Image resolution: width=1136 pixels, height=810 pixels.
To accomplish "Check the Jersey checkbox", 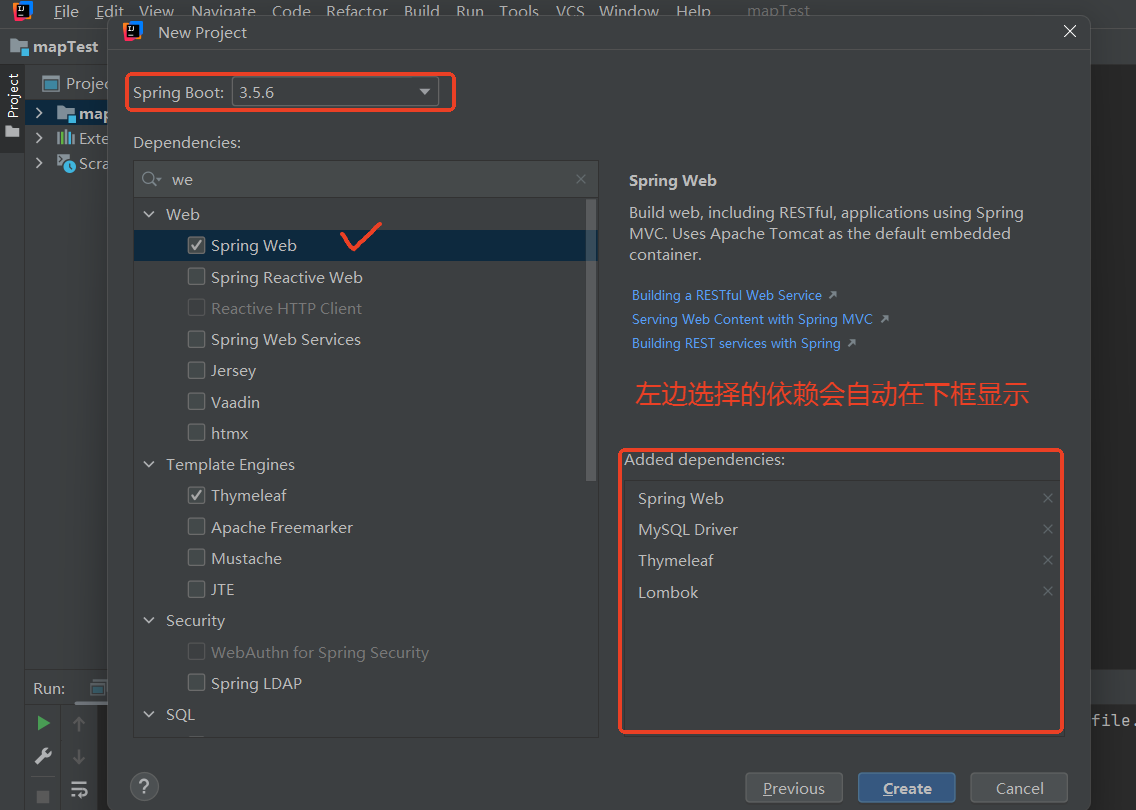I will [196, 370].
